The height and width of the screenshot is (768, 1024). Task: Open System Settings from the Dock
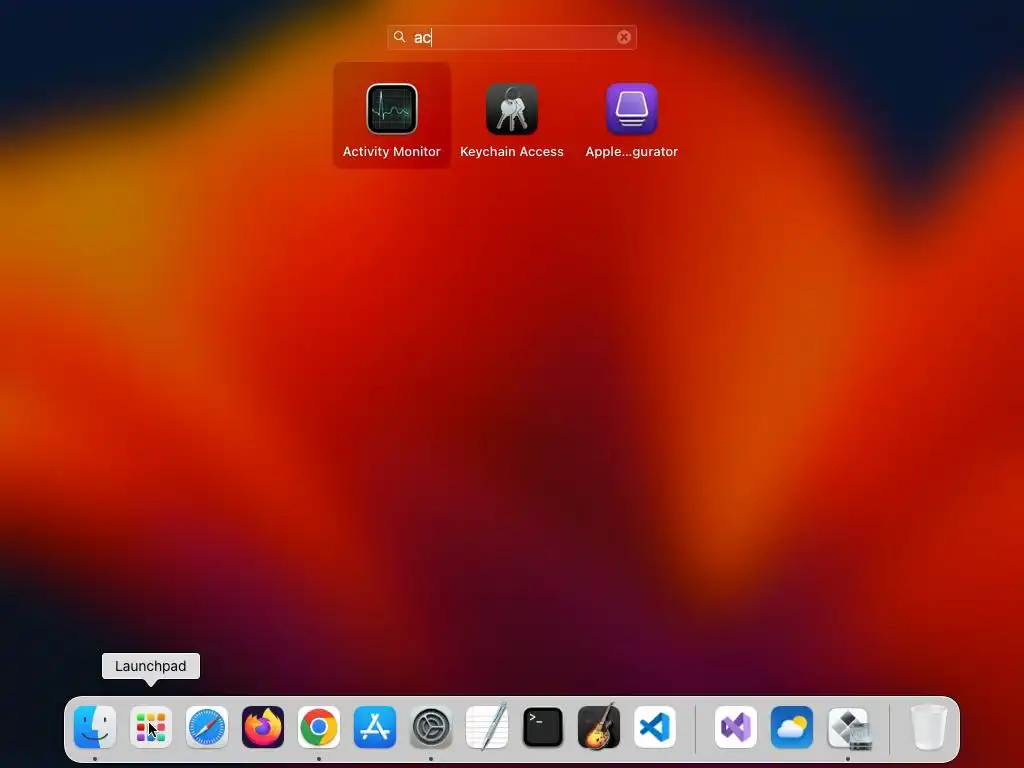pyautogui.click(x=431, y=727)
